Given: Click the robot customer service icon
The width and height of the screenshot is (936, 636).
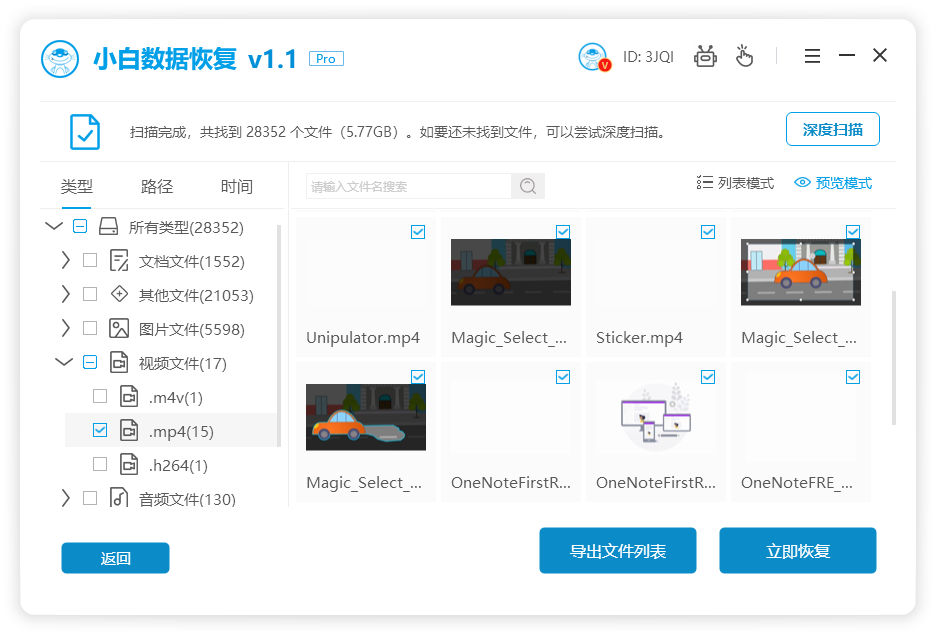Looking at the screenshot, I should tap(705, 57).
